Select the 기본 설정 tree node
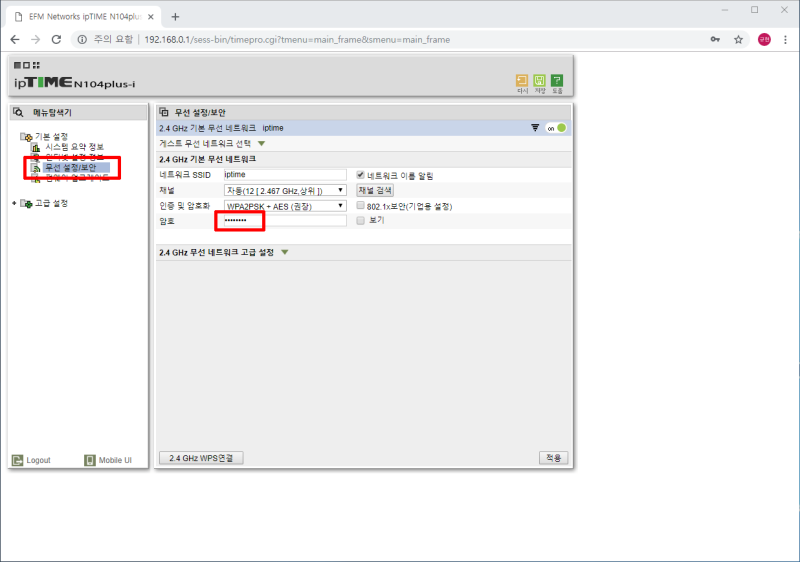Viewport: 800px width, 562px height. tap(51, 137)
